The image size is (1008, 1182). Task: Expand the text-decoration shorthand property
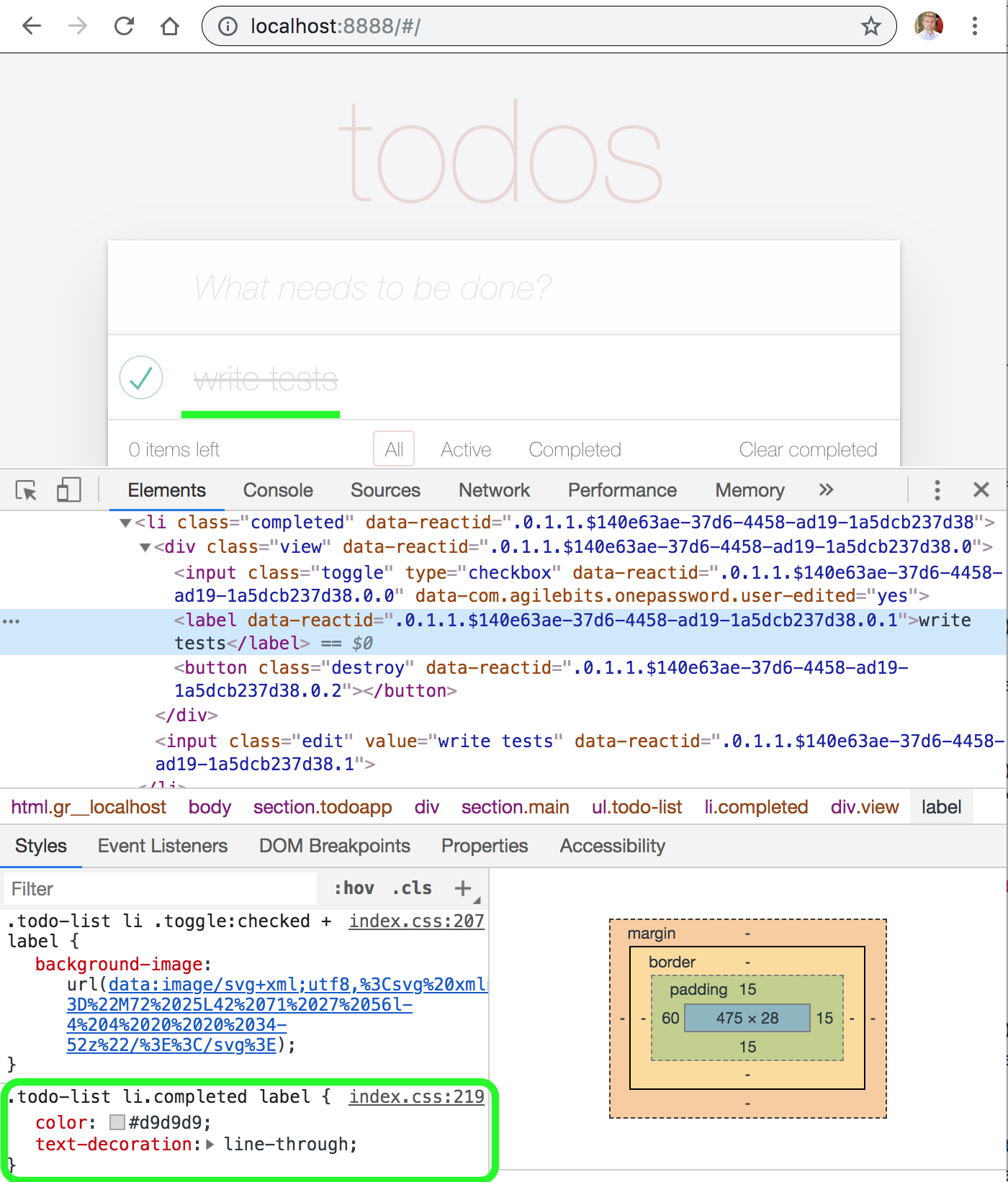tap(210, 1144)
